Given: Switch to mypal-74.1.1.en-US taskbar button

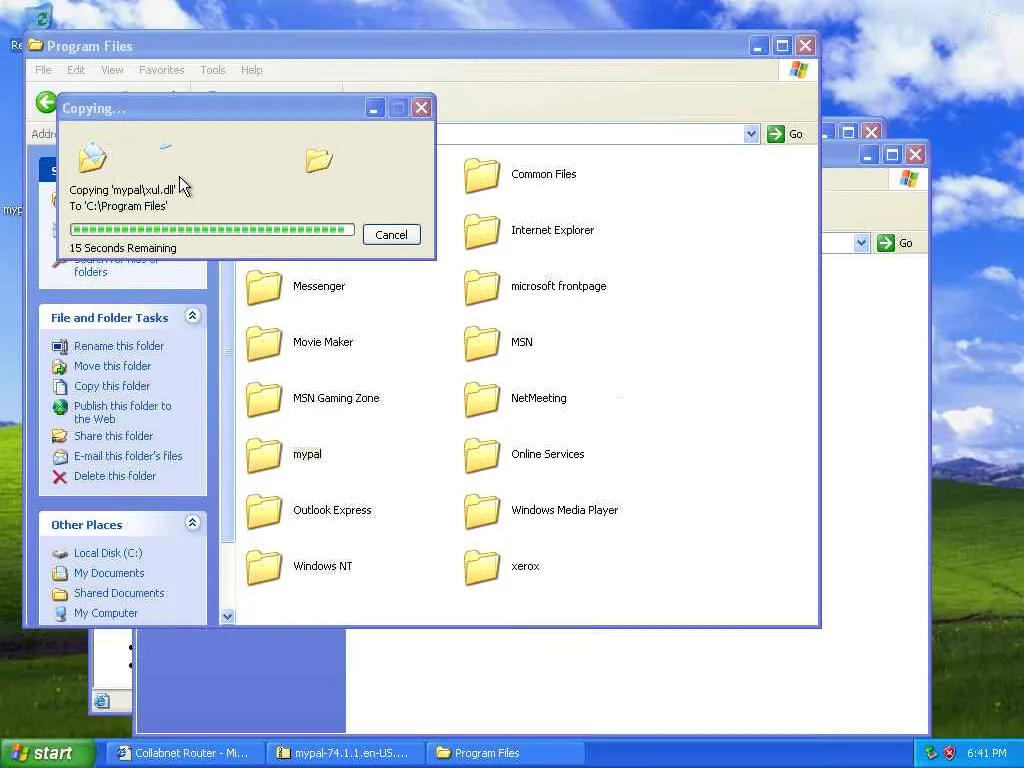Looking at the screenshot, I should tap(345, 753).
